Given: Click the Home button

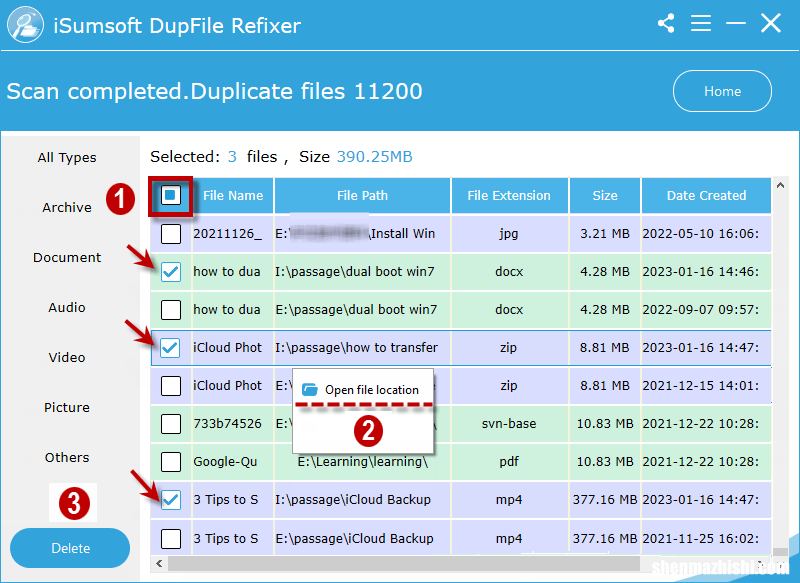Looking at the screenshot, I should 722,91.
